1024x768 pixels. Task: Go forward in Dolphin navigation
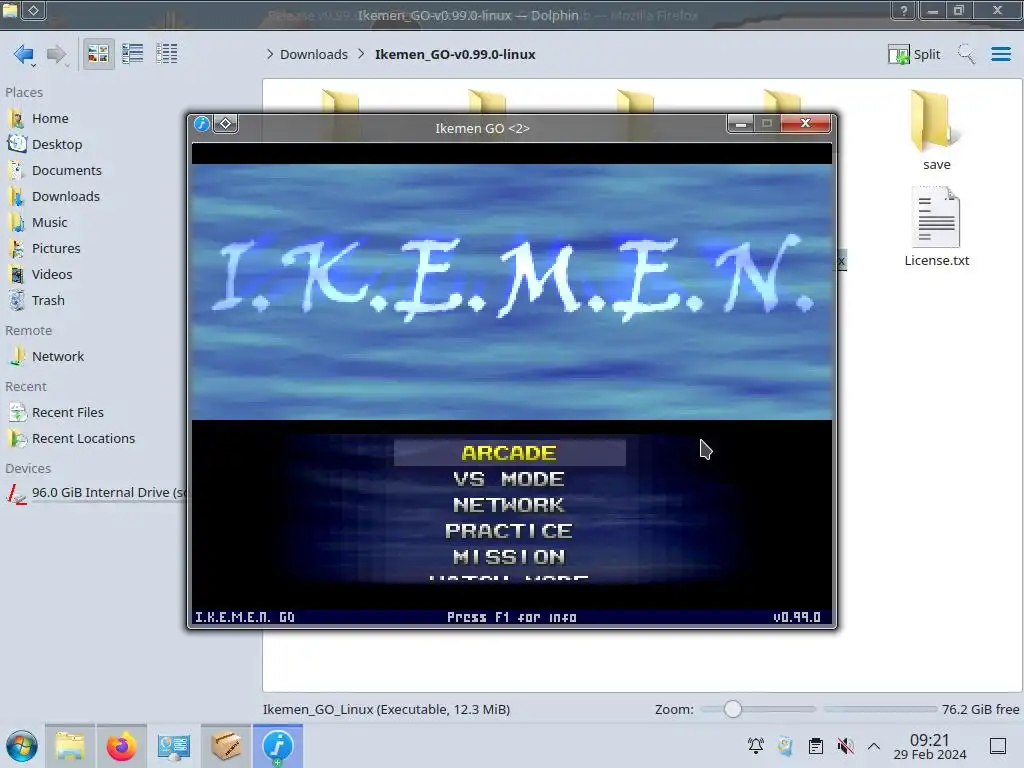pyautogui.click(x=57, y=54)
